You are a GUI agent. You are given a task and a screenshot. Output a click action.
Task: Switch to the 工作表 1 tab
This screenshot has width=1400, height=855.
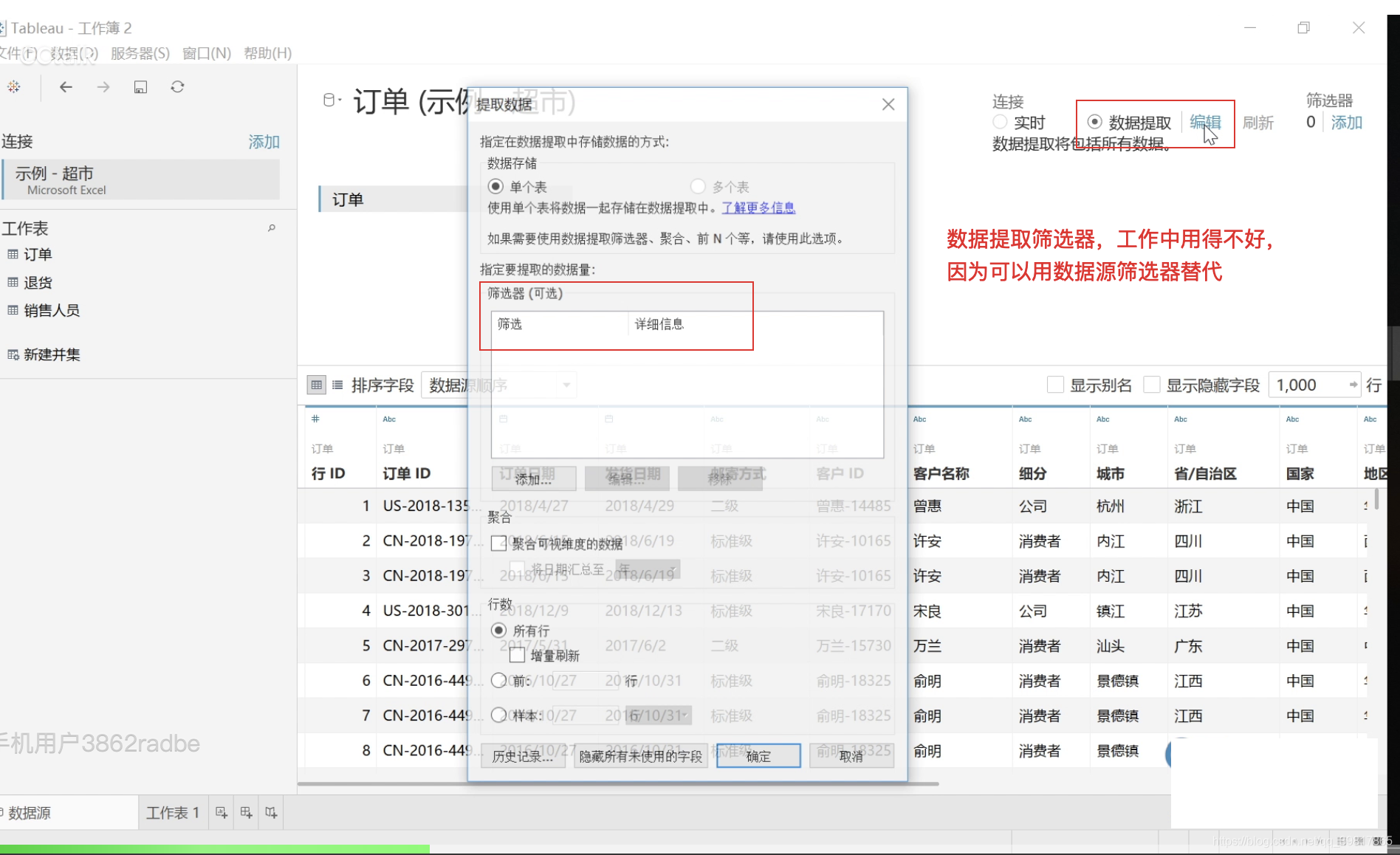point(173,813)
